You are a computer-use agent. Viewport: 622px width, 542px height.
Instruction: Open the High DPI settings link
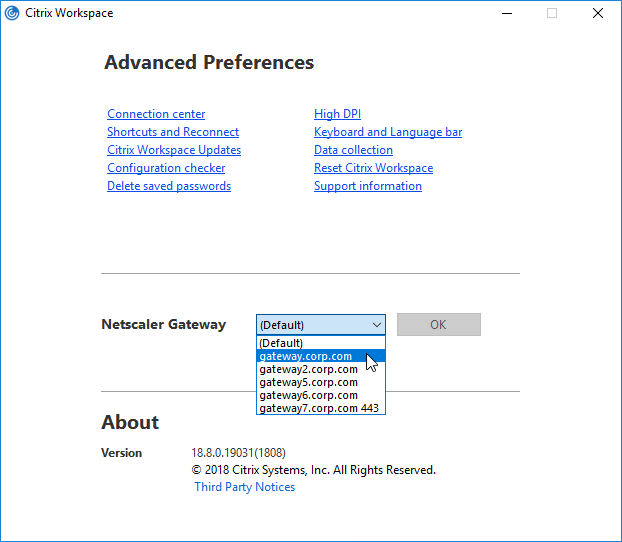[x=338, y=114]
